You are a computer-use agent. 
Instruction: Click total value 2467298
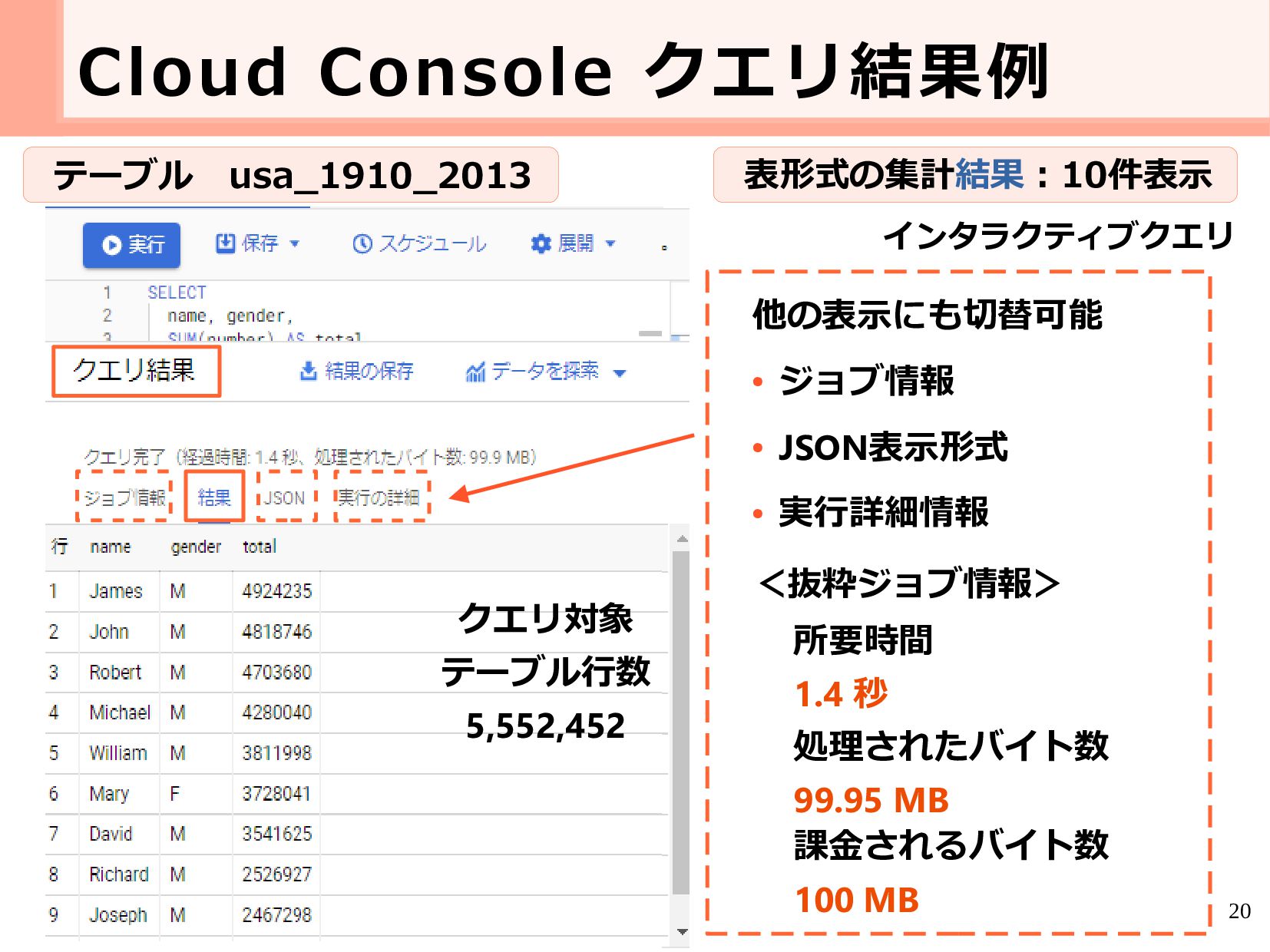pyautogui.click(x=277, y=915)
